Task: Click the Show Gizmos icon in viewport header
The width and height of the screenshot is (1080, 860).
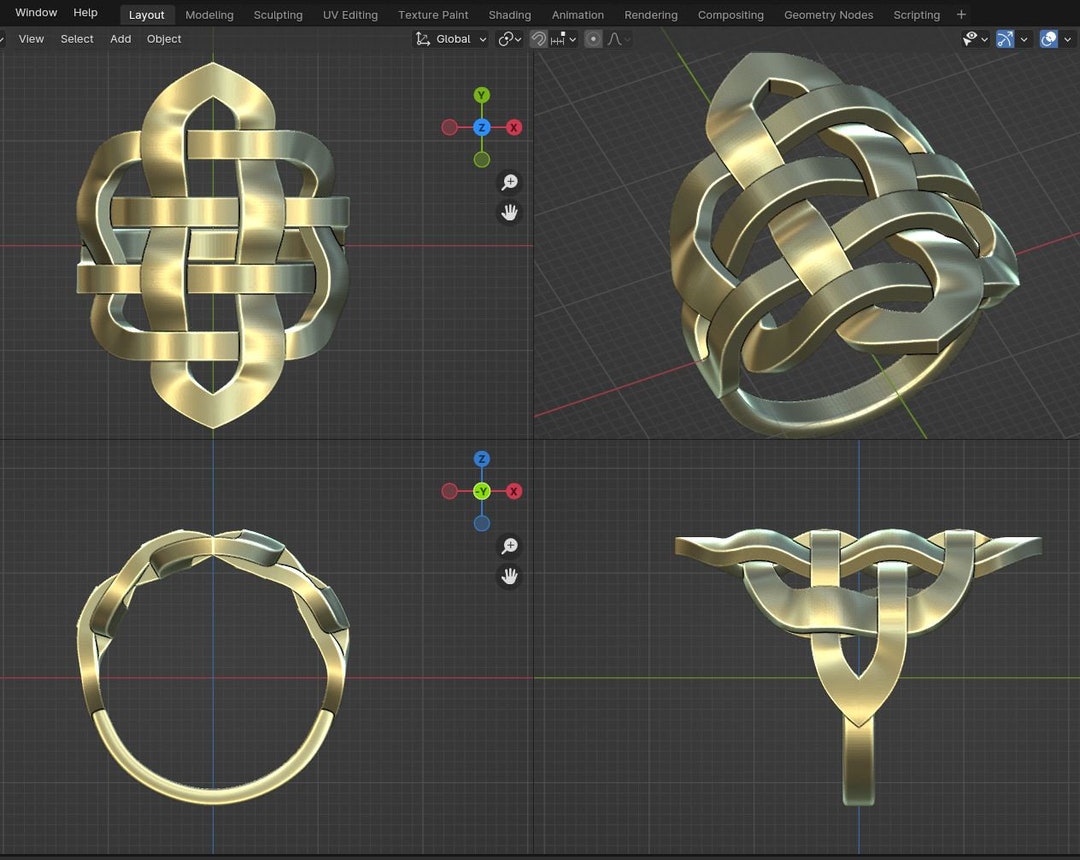Action: tap(1003, 39)
